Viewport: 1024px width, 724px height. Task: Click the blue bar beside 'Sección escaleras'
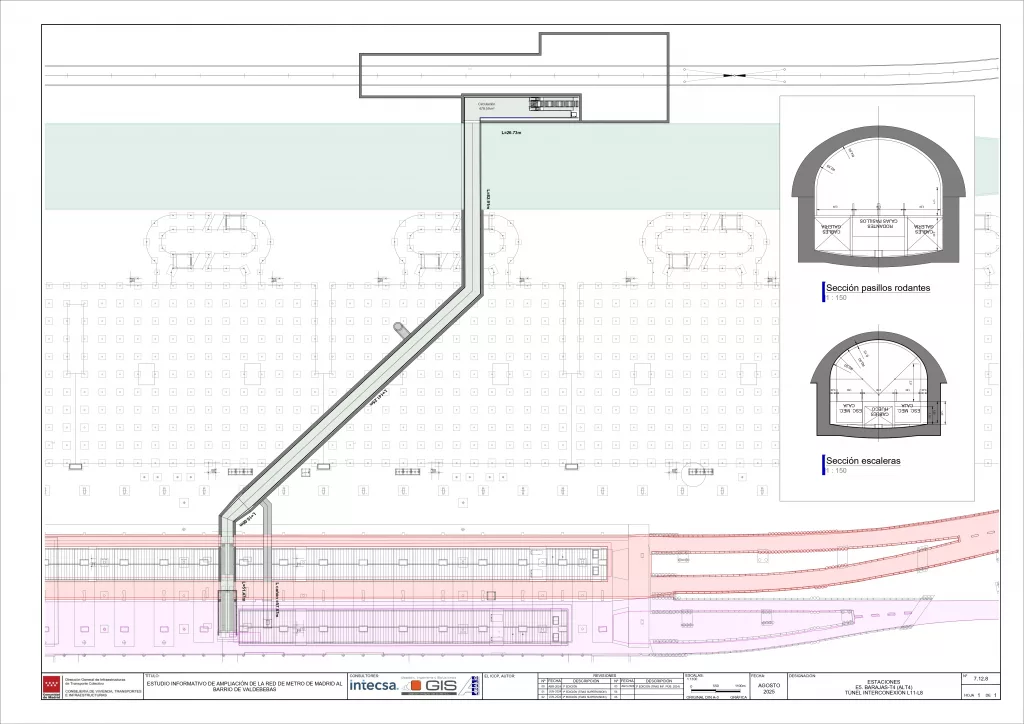tap(822, 464)
